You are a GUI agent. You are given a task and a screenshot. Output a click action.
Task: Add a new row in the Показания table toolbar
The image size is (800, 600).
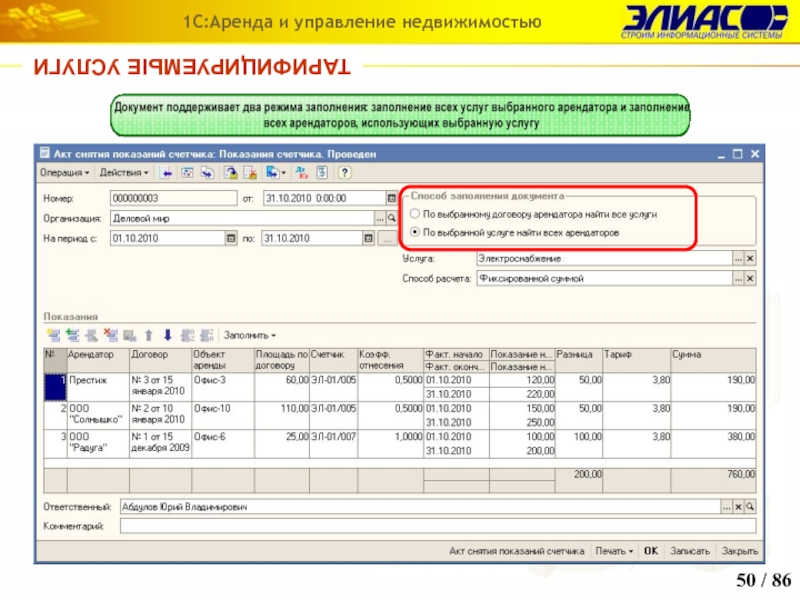pyautogui.click(x=54, y=335)
